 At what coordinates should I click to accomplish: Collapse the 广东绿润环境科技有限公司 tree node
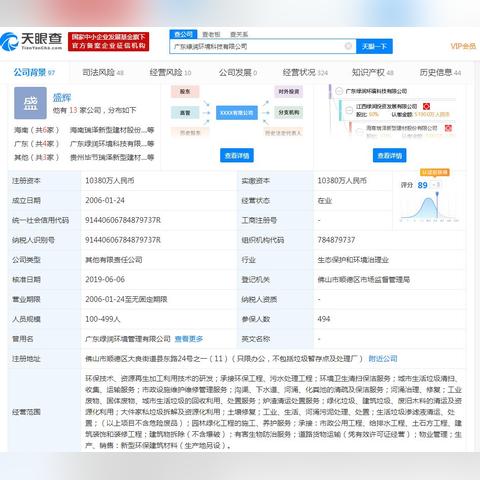(339, 91)
